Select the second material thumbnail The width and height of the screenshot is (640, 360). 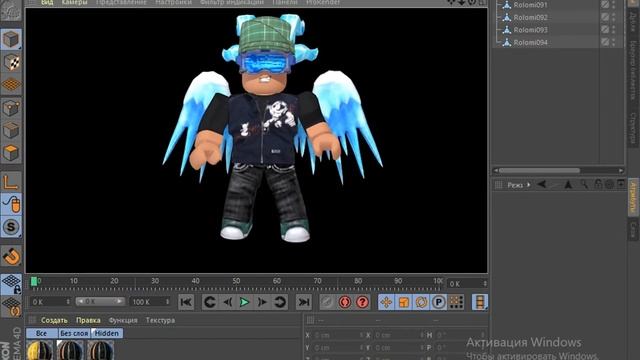tap(70, 351)
